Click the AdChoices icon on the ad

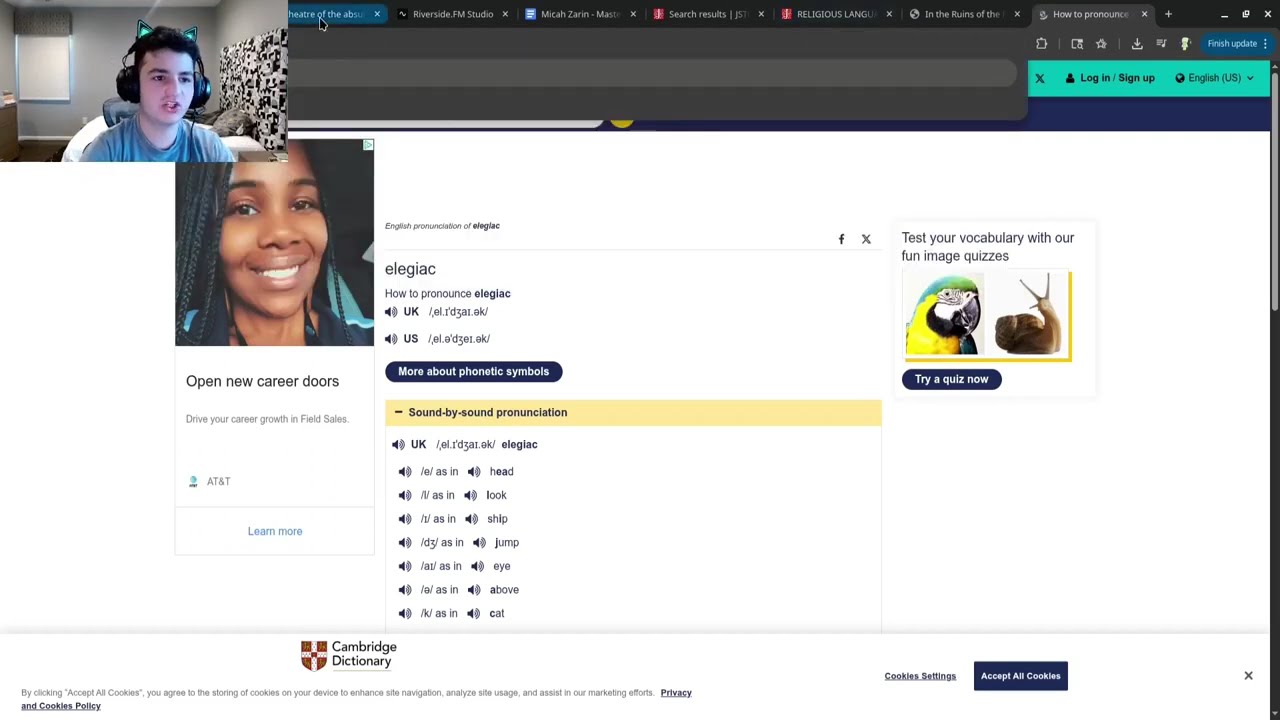(x=368, y=145)
